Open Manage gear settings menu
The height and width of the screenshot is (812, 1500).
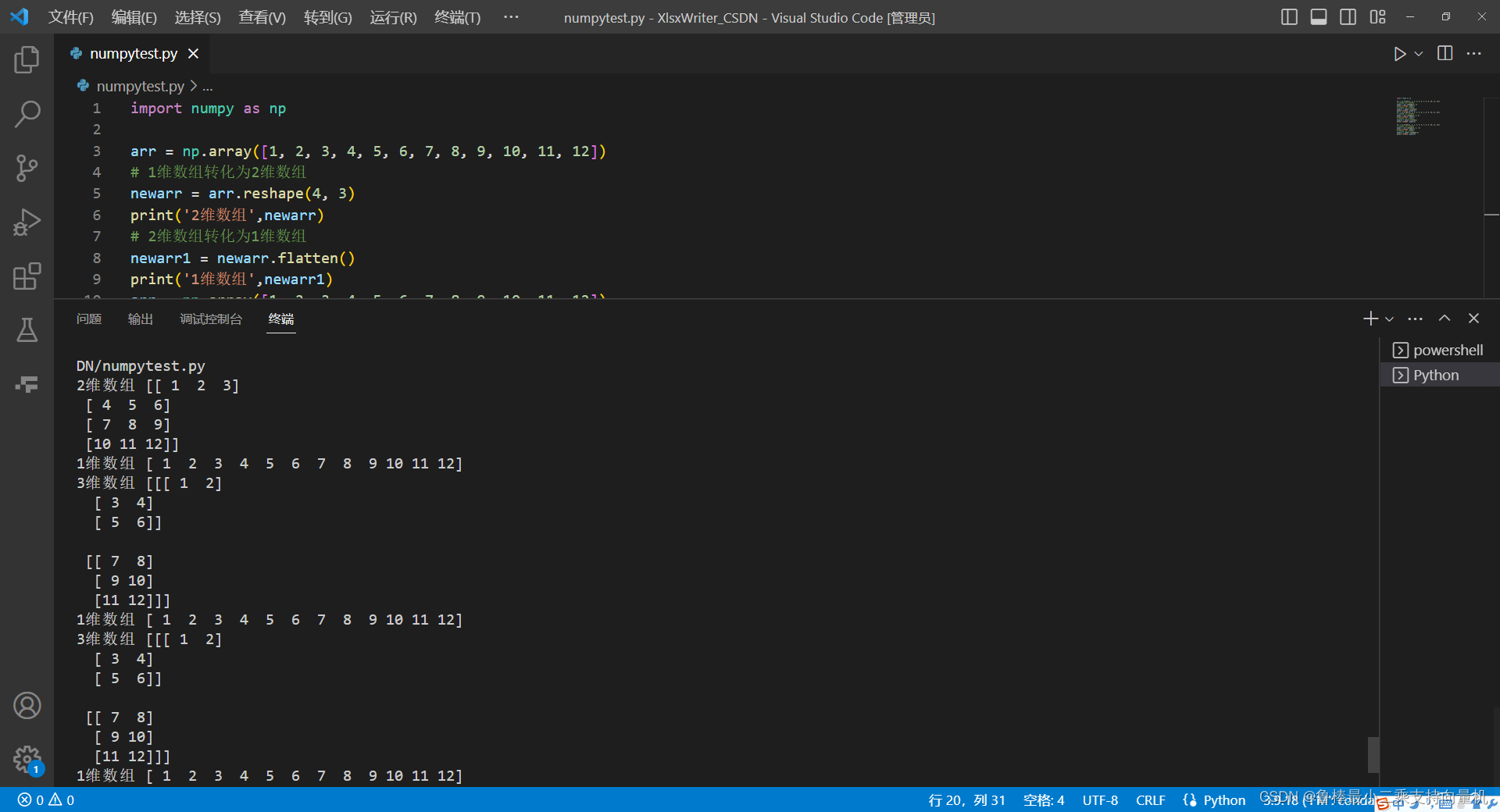pos(27,759)
